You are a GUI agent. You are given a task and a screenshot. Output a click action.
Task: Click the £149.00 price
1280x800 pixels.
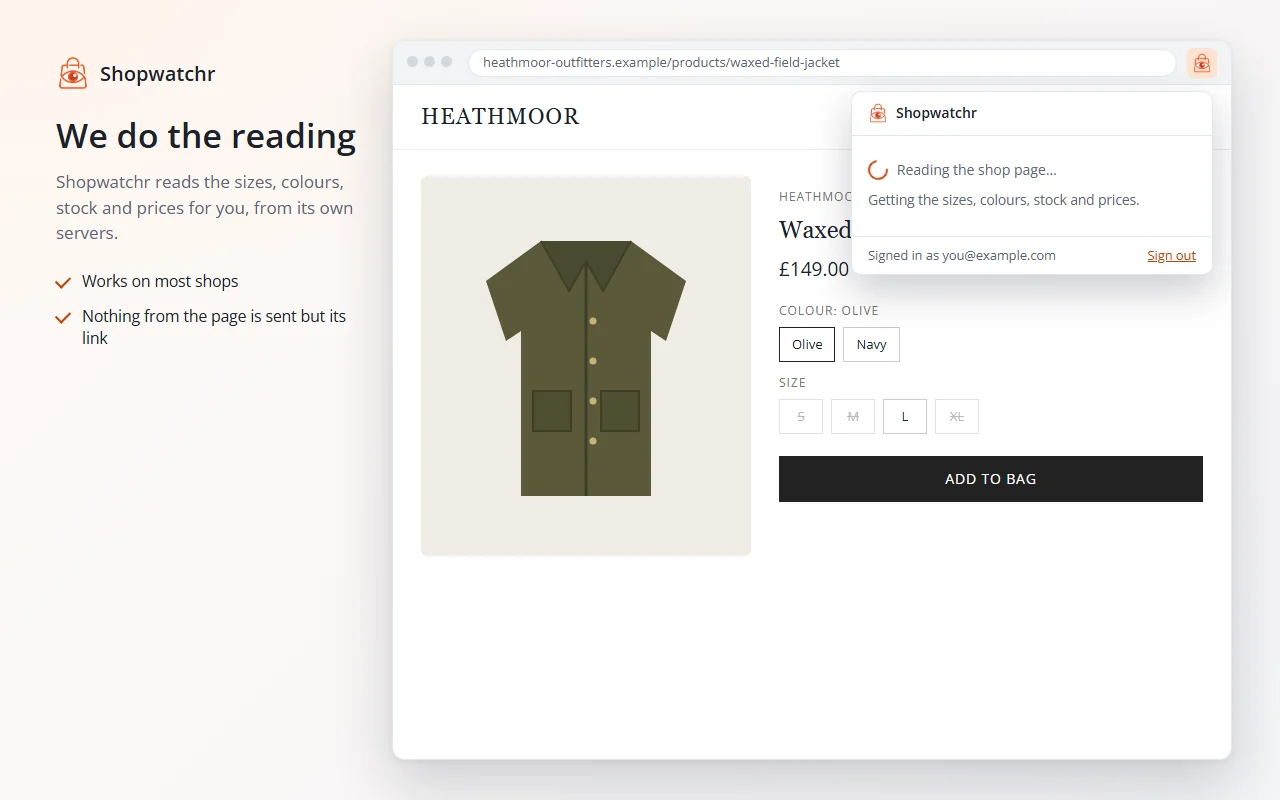[814, 269]
